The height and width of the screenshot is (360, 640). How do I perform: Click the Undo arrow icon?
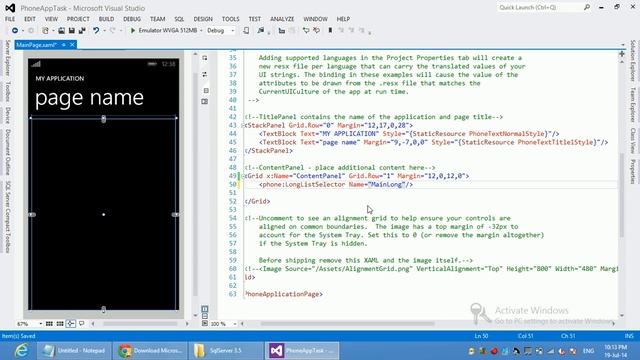click(x=96, y=31)
